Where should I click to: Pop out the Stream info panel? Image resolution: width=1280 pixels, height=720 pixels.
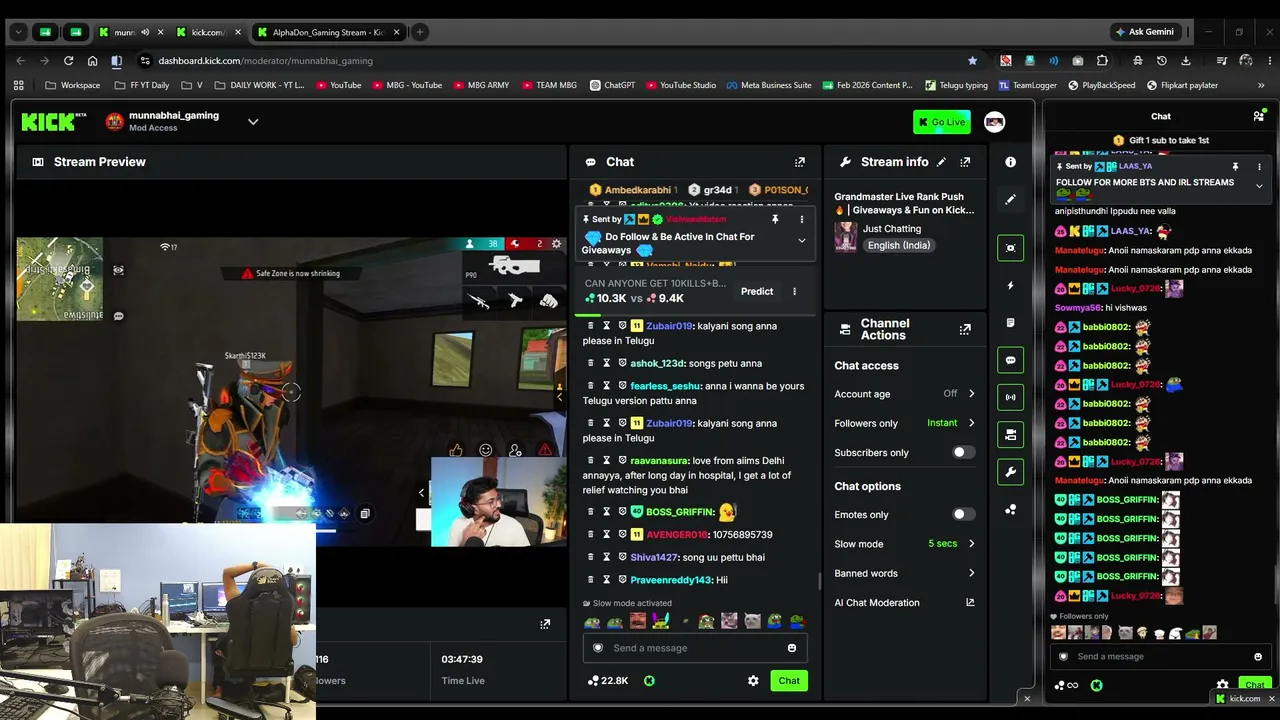(x=965, y=162)
